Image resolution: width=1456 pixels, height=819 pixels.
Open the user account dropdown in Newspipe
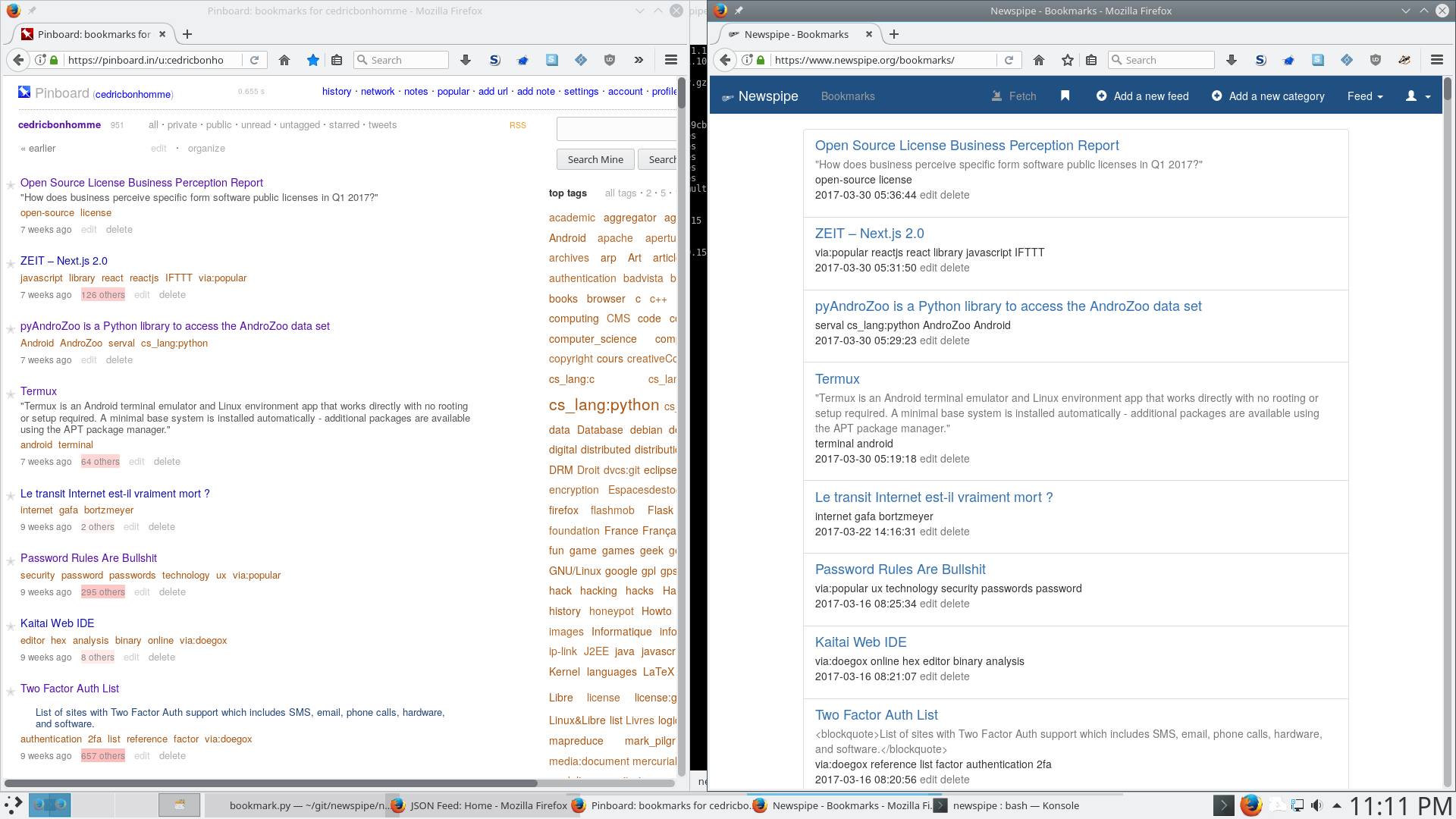coord(1417,96)
